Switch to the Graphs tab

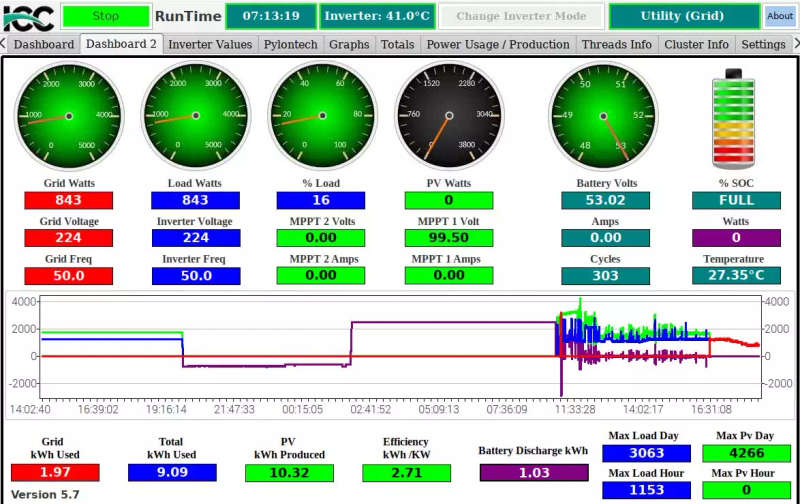pyautogui.click(x=349, y=44)
